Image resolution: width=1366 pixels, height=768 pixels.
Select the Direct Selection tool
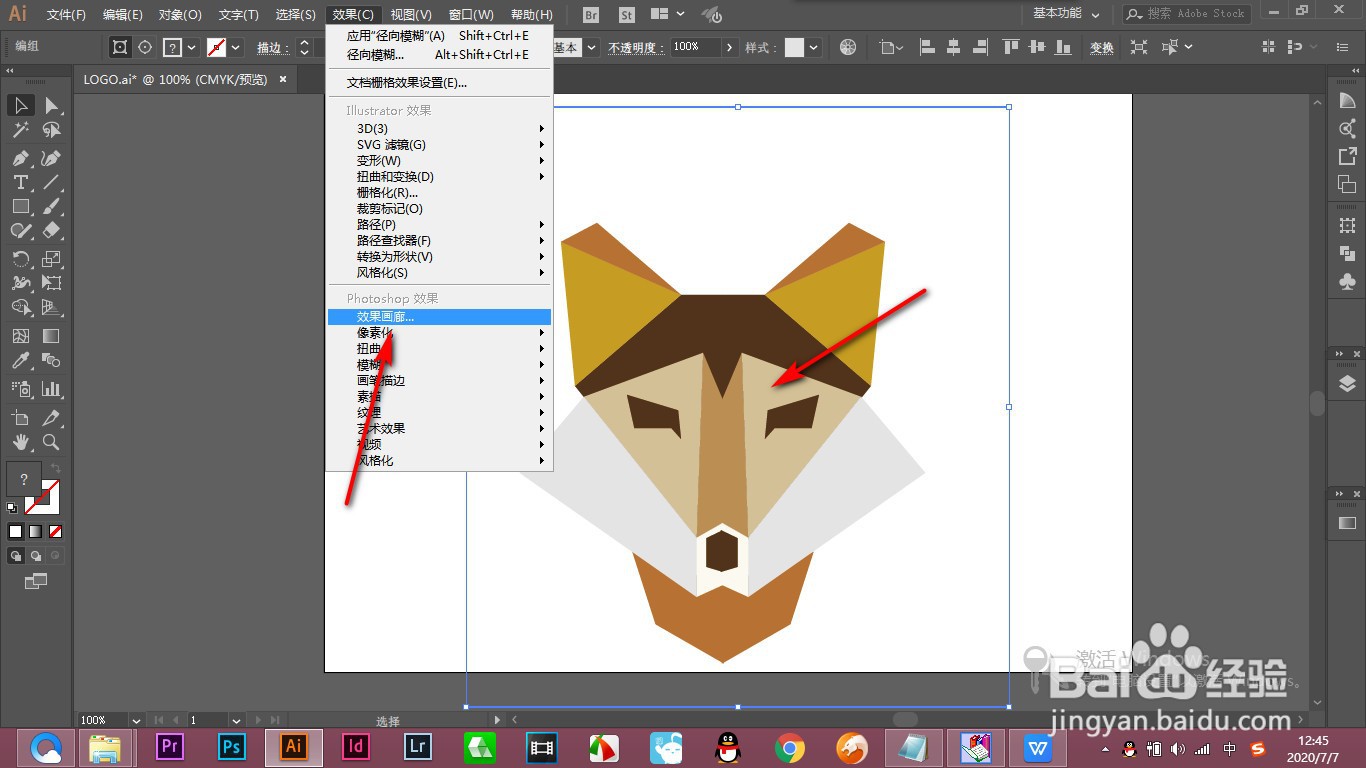[52, 105]
